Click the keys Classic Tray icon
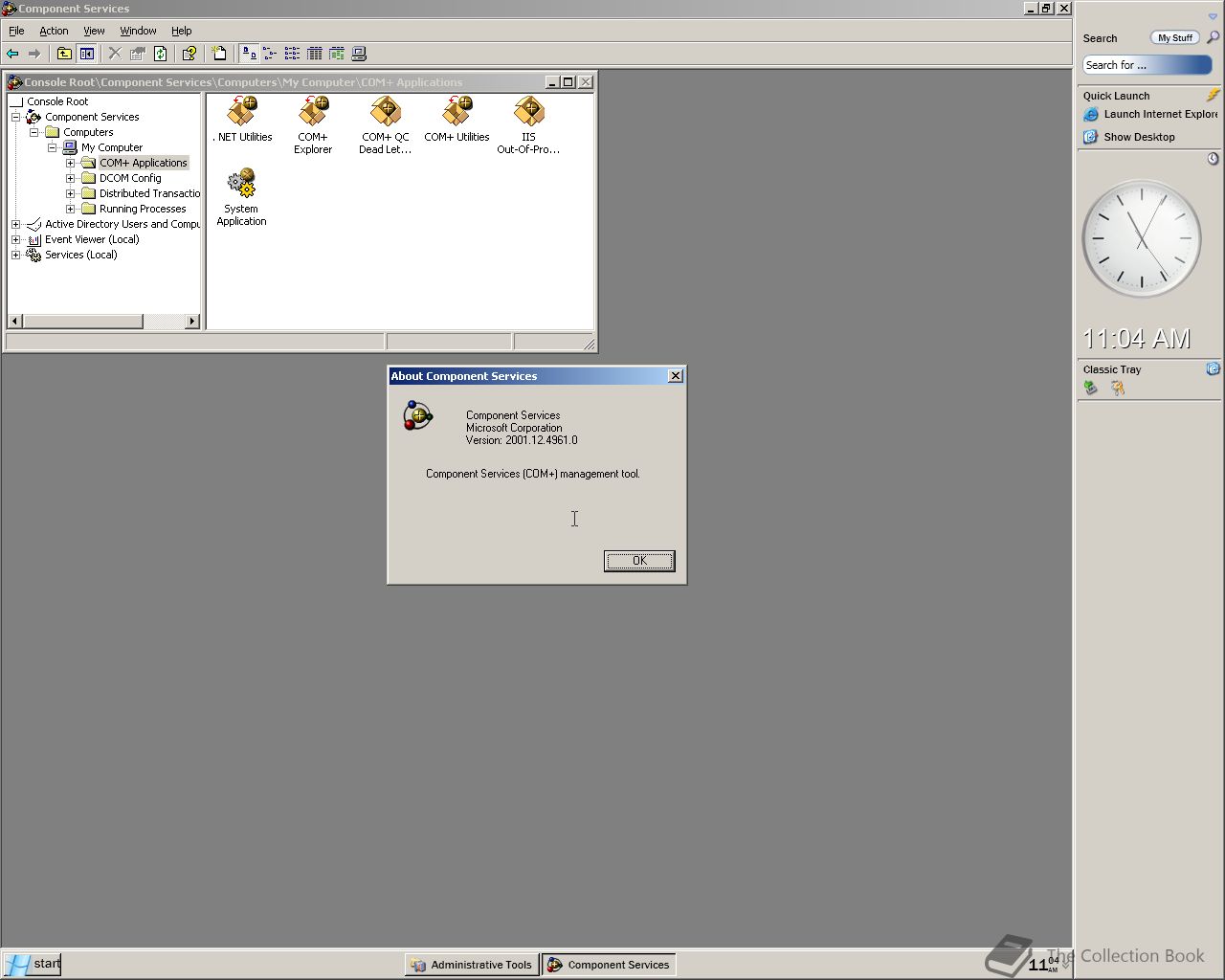Screen dimensions: 1225x980 pos(1117,388)
